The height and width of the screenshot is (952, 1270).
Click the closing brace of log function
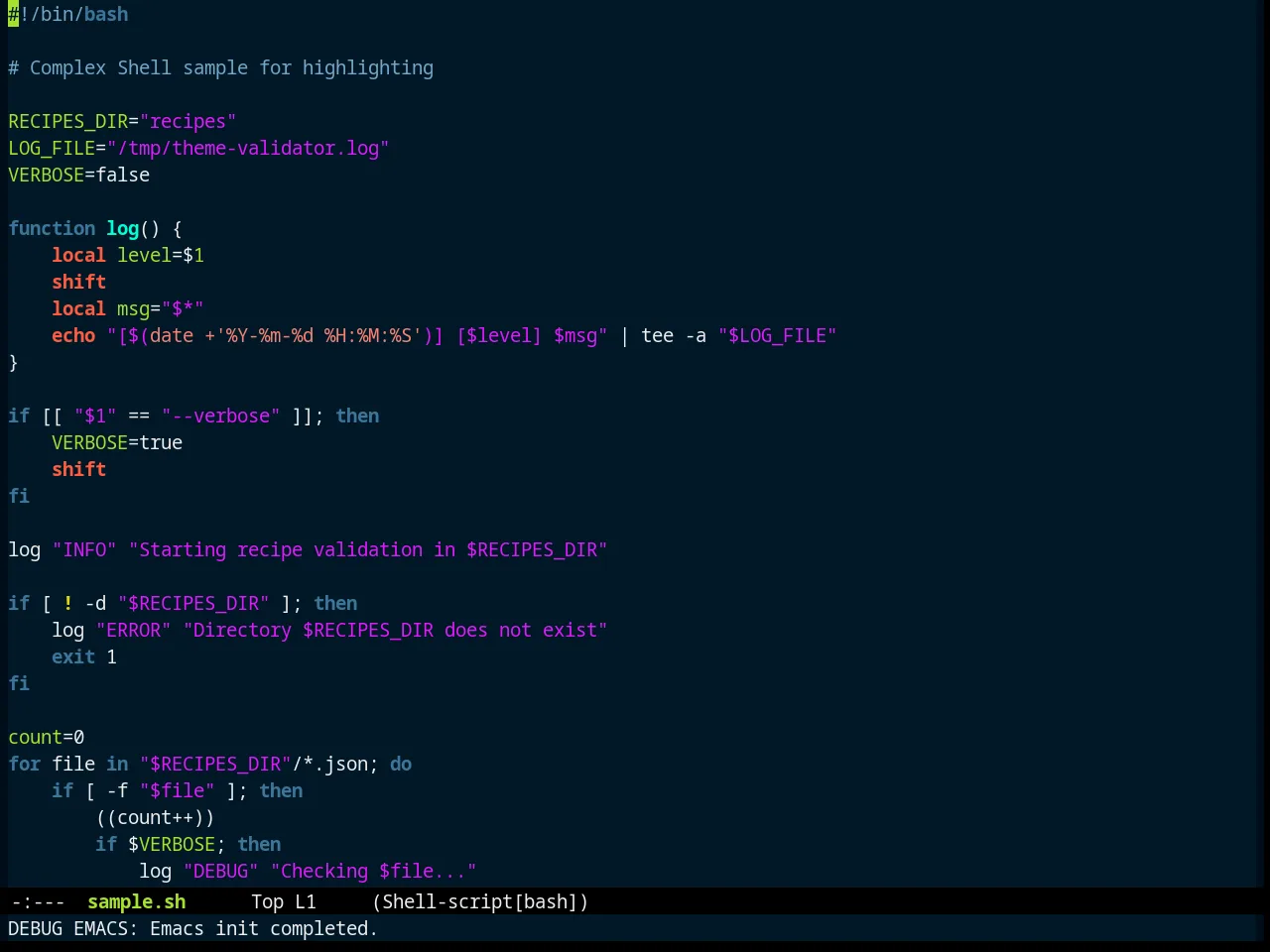14,362
